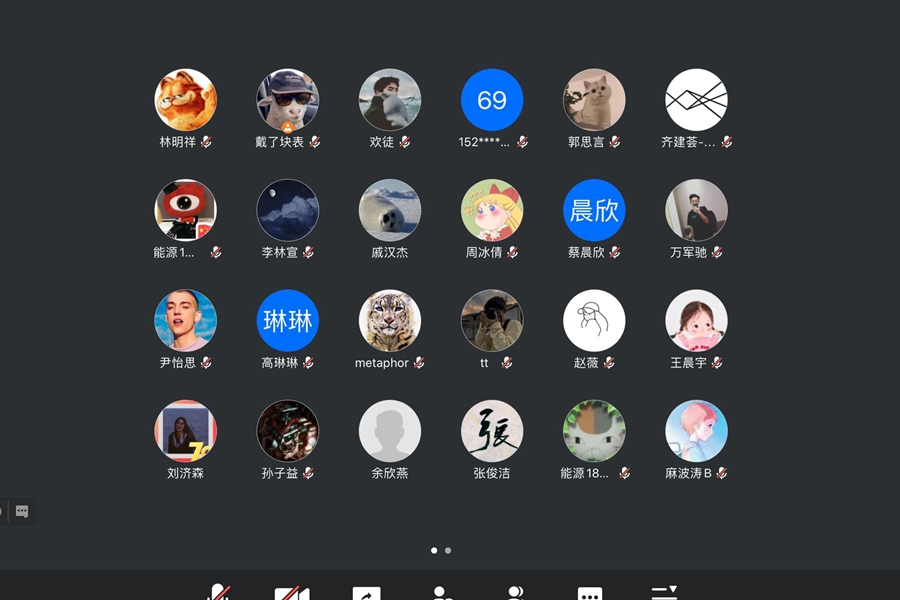This screenshot has height=600, width=900.
Task: Open the chat bubble icon in the bottom toolbar
Action: pos(590,593)
